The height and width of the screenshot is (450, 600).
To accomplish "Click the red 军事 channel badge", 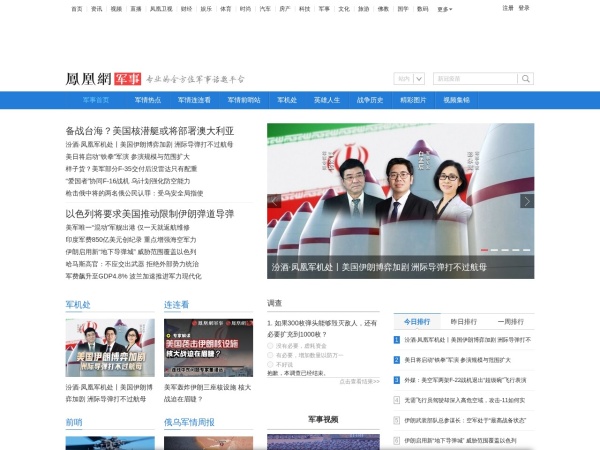I will coord(127,78).
